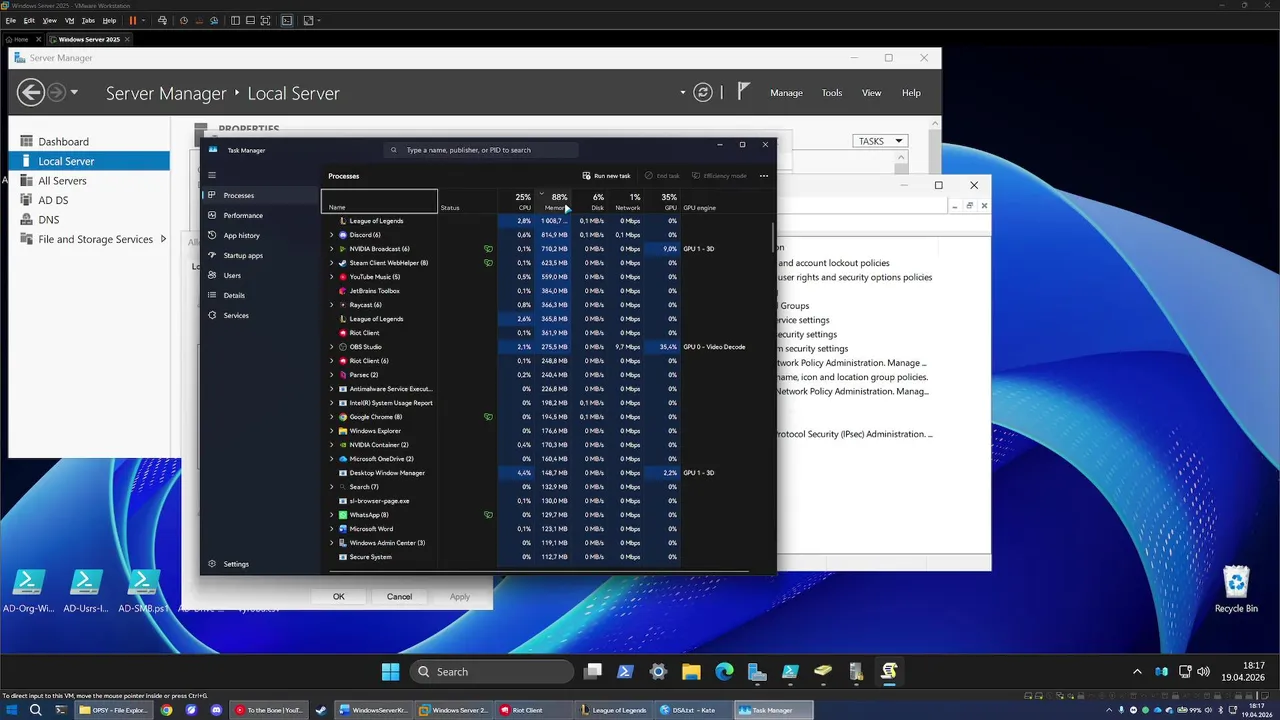The image size is (1280, 720).
Task: Open the Help menu in Server Manager
Action: [911, 93]
